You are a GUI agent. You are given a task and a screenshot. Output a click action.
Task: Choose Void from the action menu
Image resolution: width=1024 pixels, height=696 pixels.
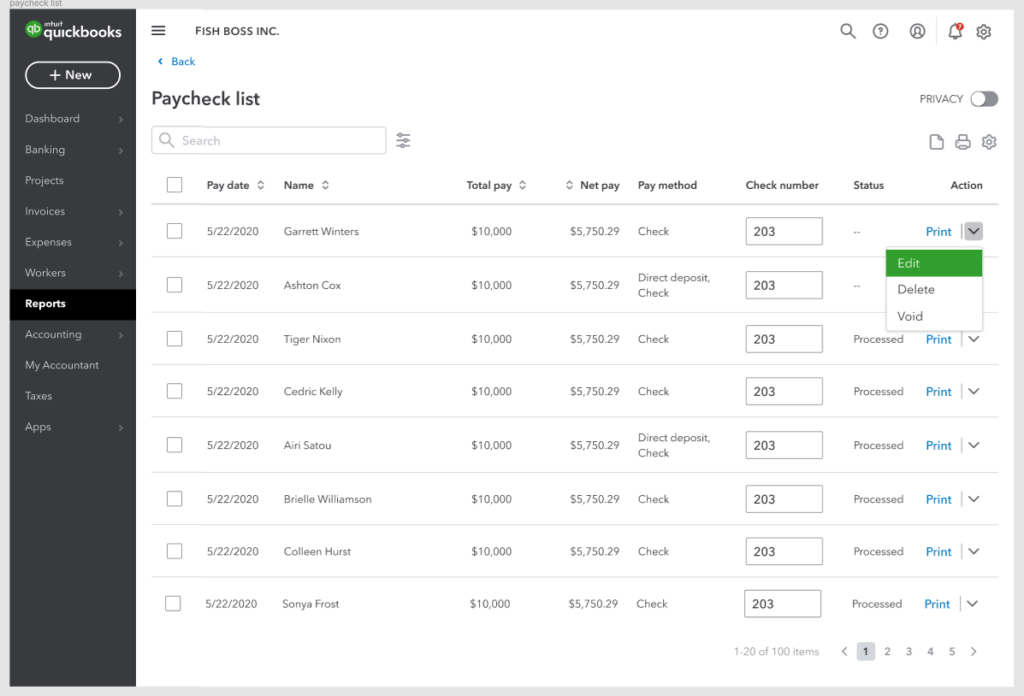[934, 316]
